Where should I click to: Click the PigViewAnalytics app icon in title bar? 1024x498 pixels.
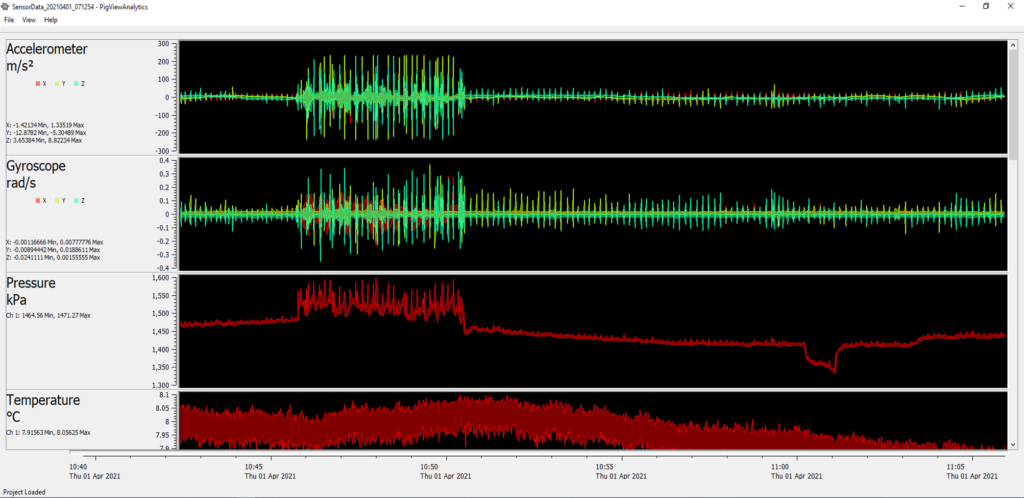click(7, 6)
